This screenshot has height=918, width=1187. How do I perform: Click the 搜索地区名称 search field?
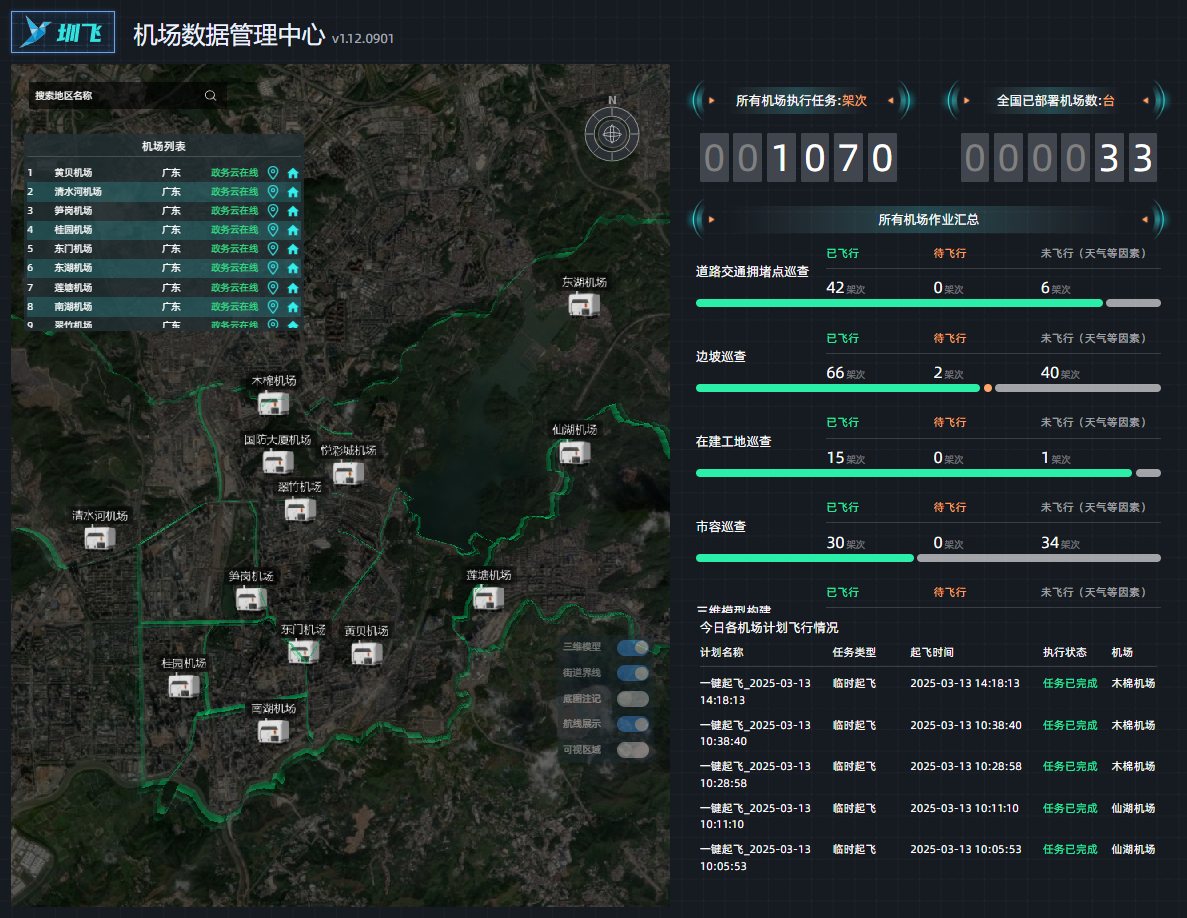click(x=115, y=96)
